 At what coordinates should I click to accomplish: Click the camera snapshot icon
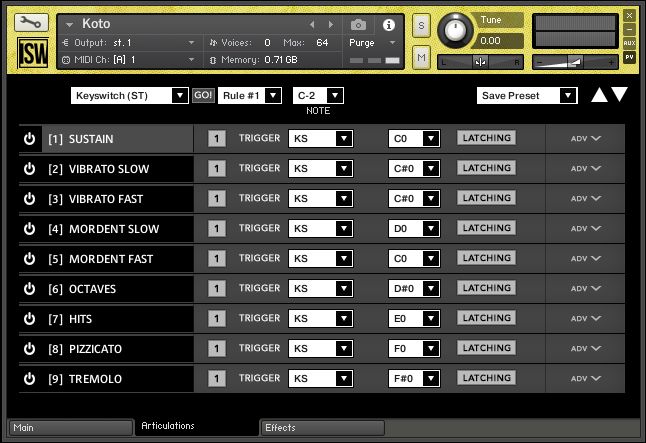coord(358,25)
